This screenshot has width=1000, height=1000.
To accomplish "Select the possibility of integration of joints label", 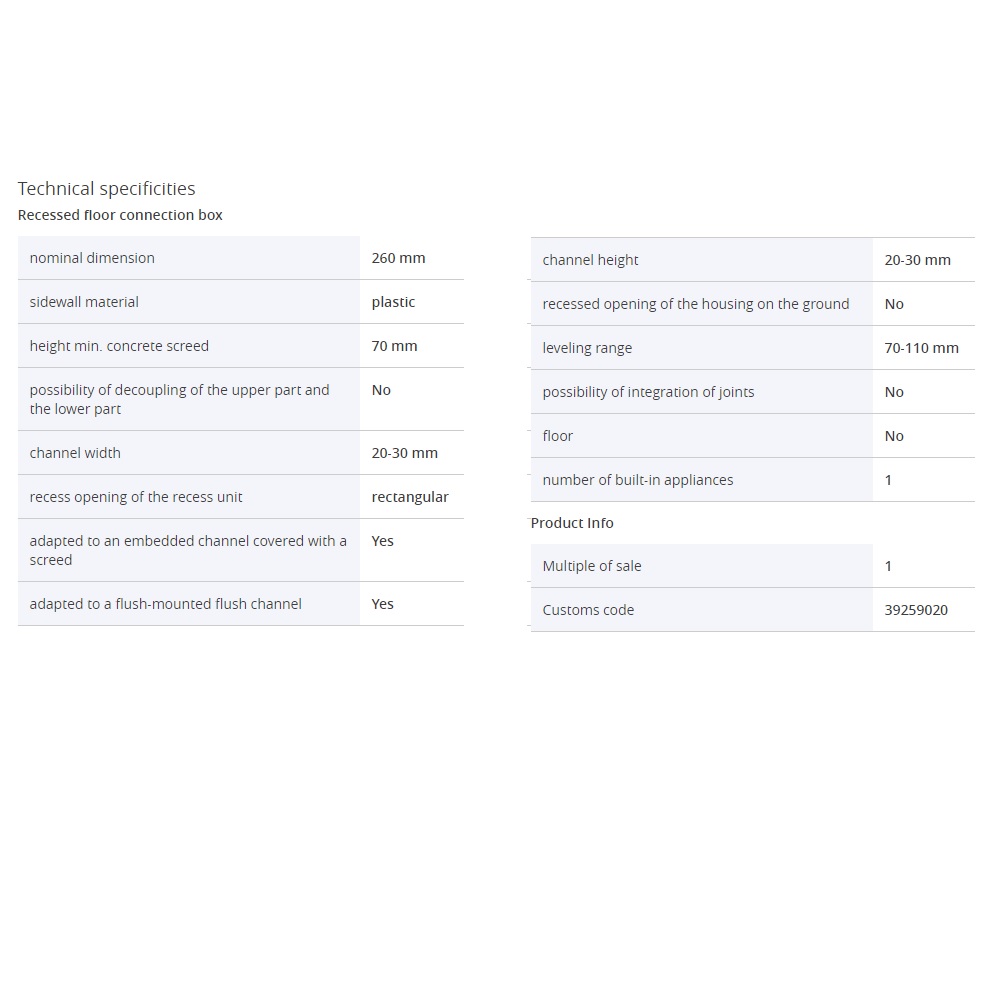I will click(x=648, y=392).
